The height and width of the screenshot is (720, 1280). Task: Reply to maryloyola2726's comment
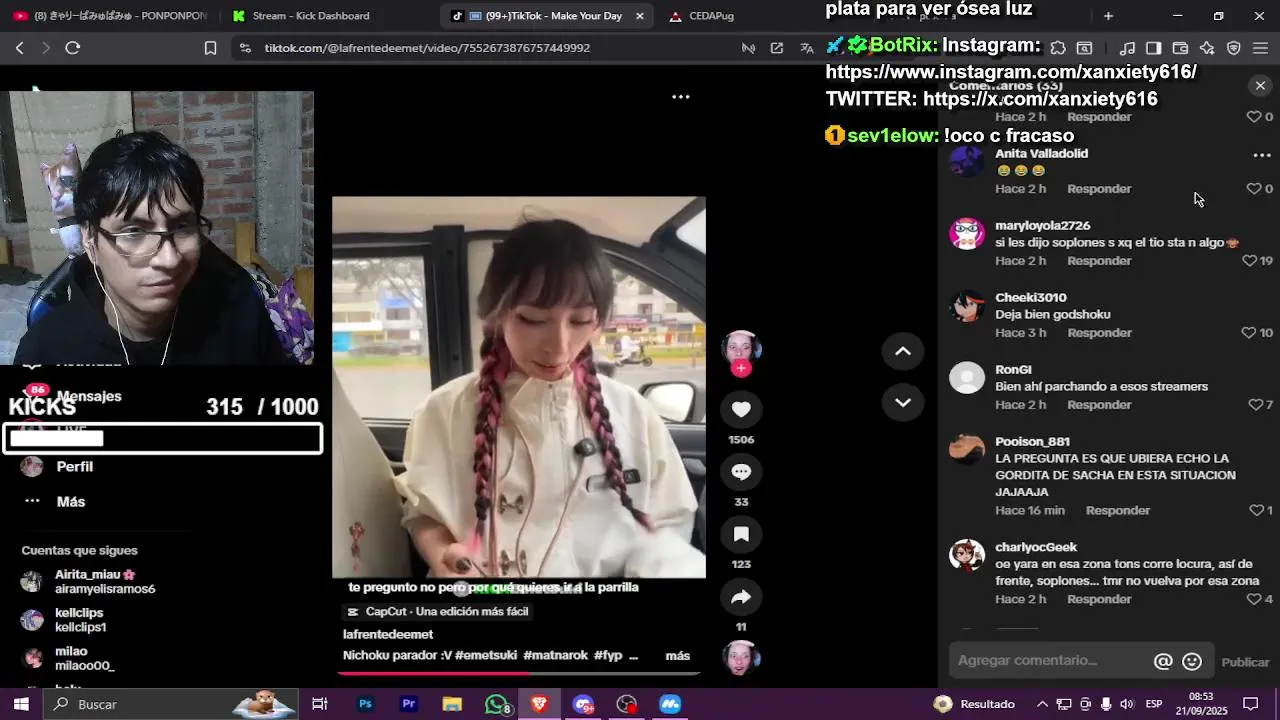[x=1098, y=261]
